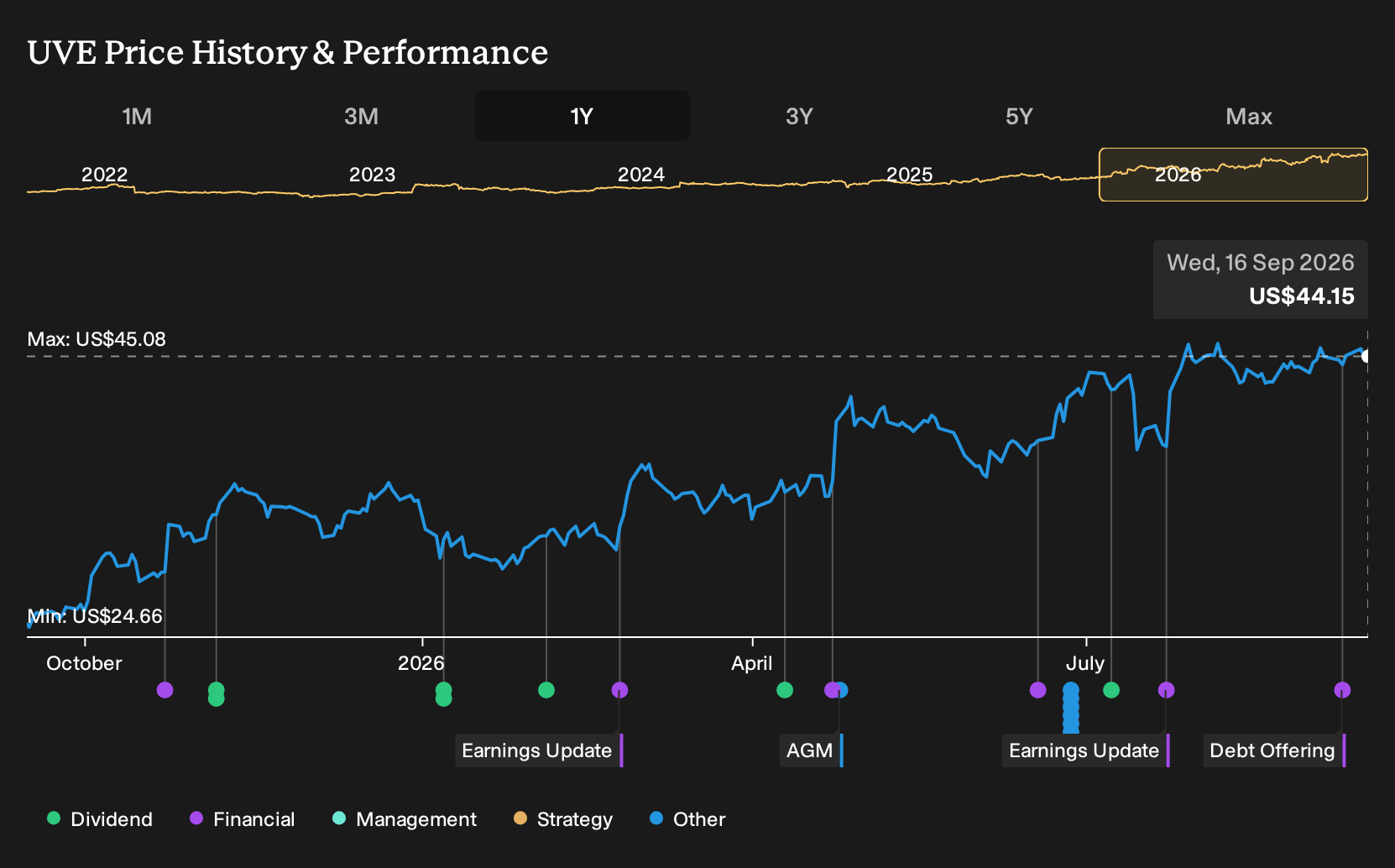Open the Debt Offering event label
This screenshot has width=1395, height=868.
(1274, 750)
